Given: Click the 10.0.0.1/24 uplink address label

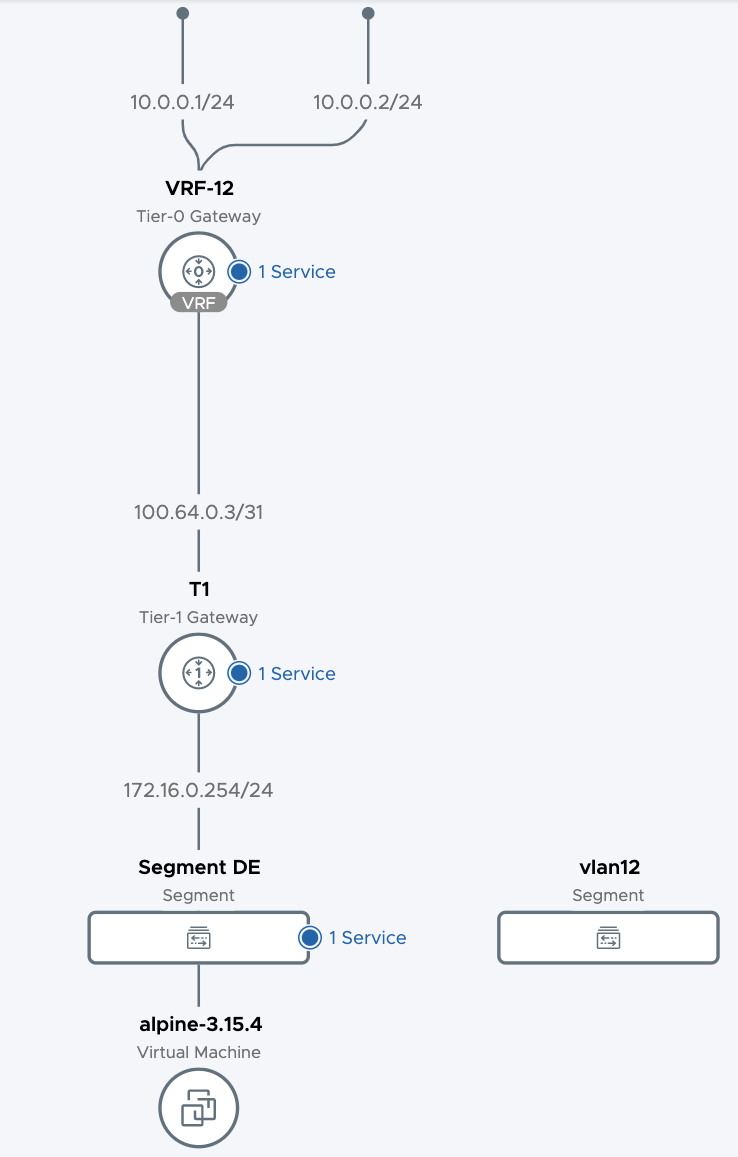Looking at the screenshot, I should (183, 102).
